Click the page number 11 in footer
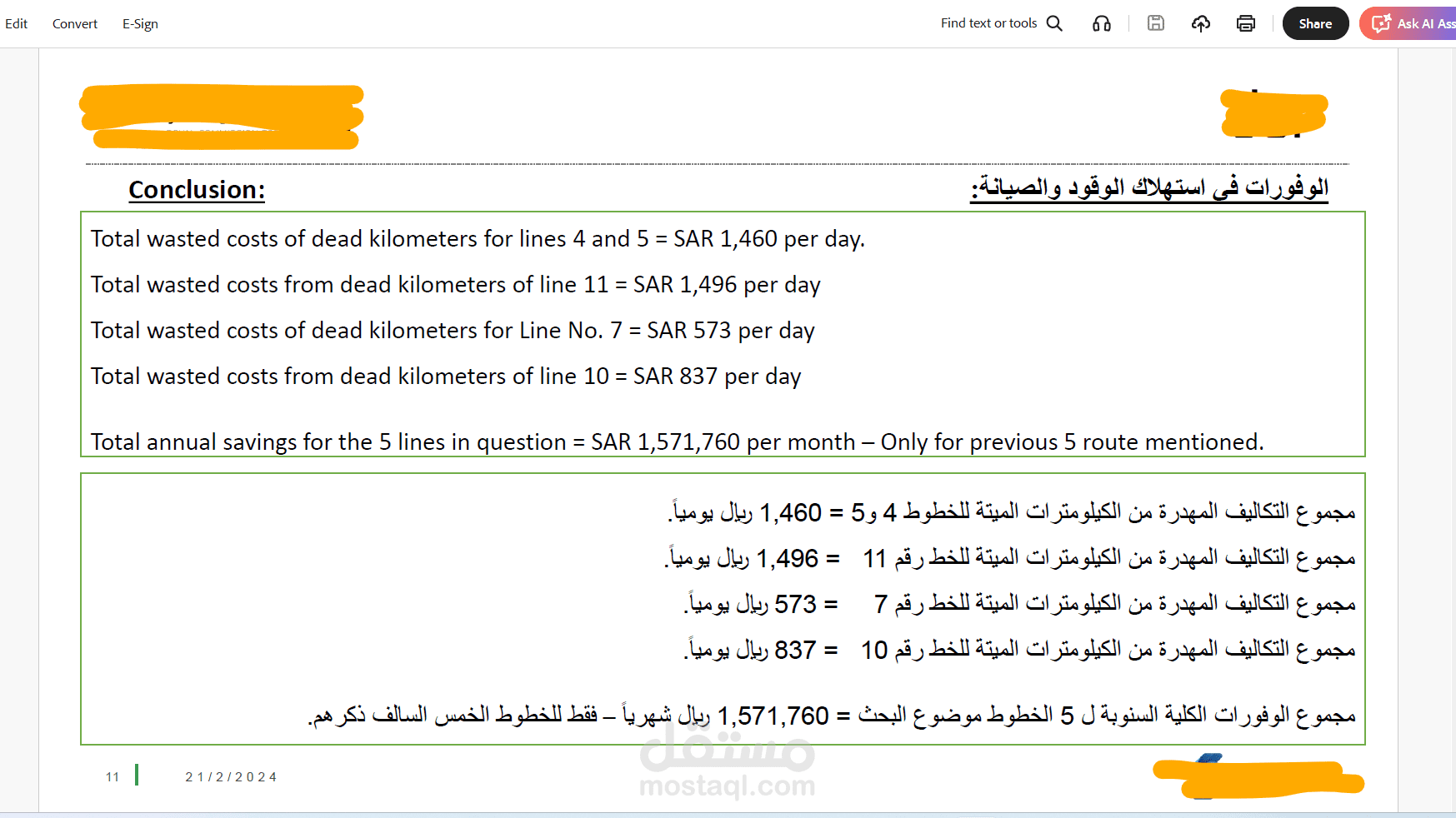Viewport: 1456px width, 818px height. (x=113, y=777)
